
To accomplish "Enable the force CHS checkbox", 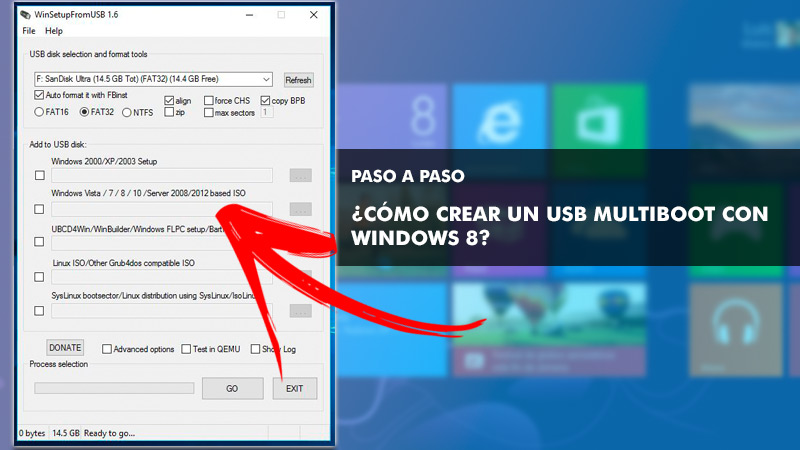I will [x=208, y=101].
